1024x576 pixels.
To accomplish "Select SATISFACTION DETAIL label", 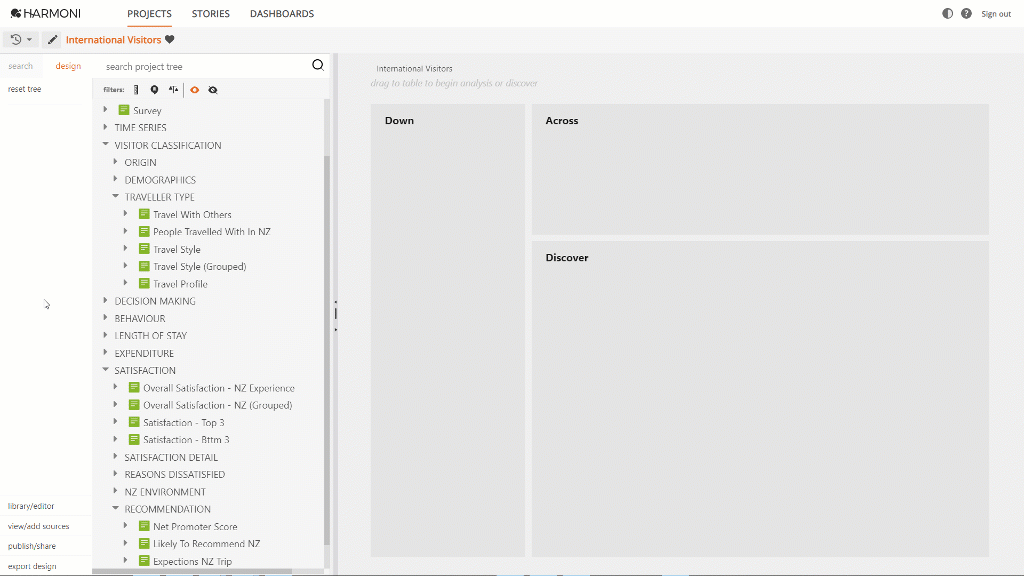I will [x=171, y=457].
